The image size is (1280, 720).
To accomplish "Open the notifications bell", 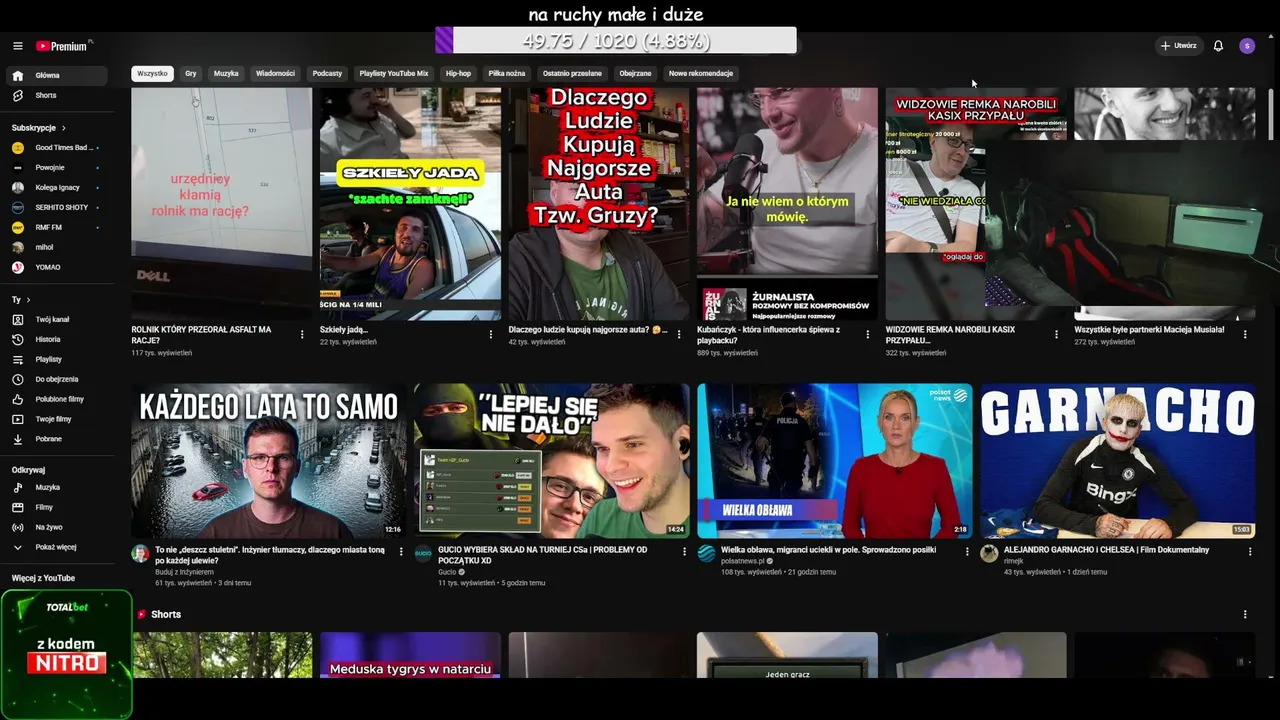I will pyautogui.click(x=1218, y=46).
